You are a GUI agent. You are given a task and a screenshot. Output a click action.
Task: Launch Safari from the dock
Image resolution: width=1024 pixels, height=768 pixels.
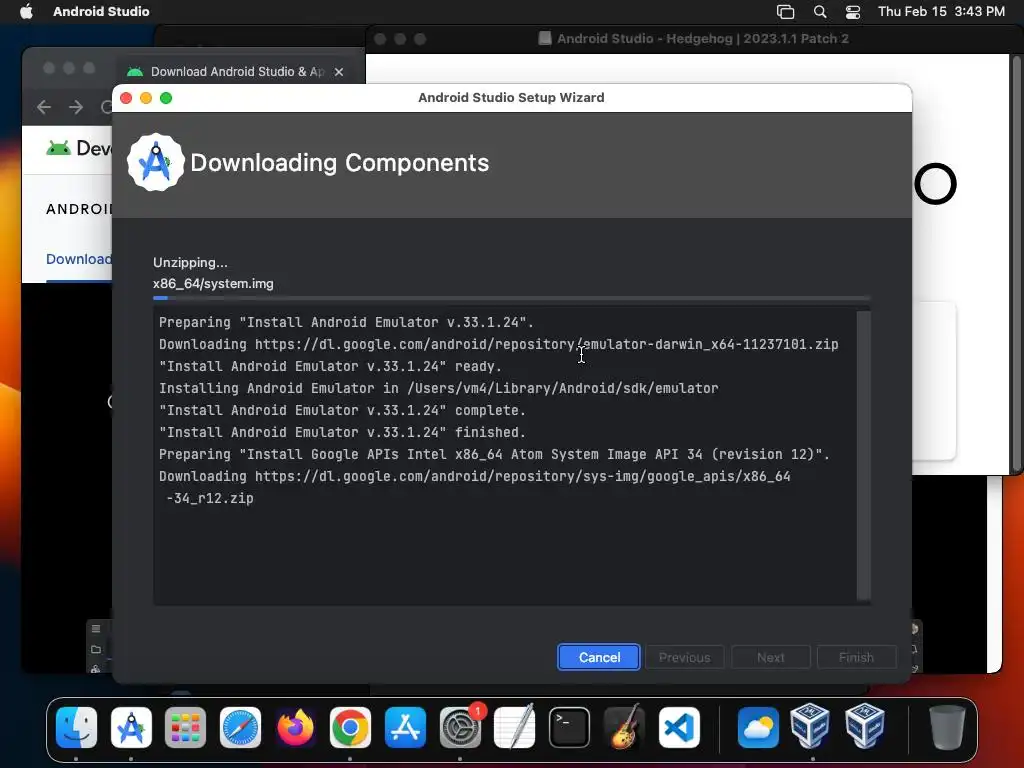coord(240,727)
